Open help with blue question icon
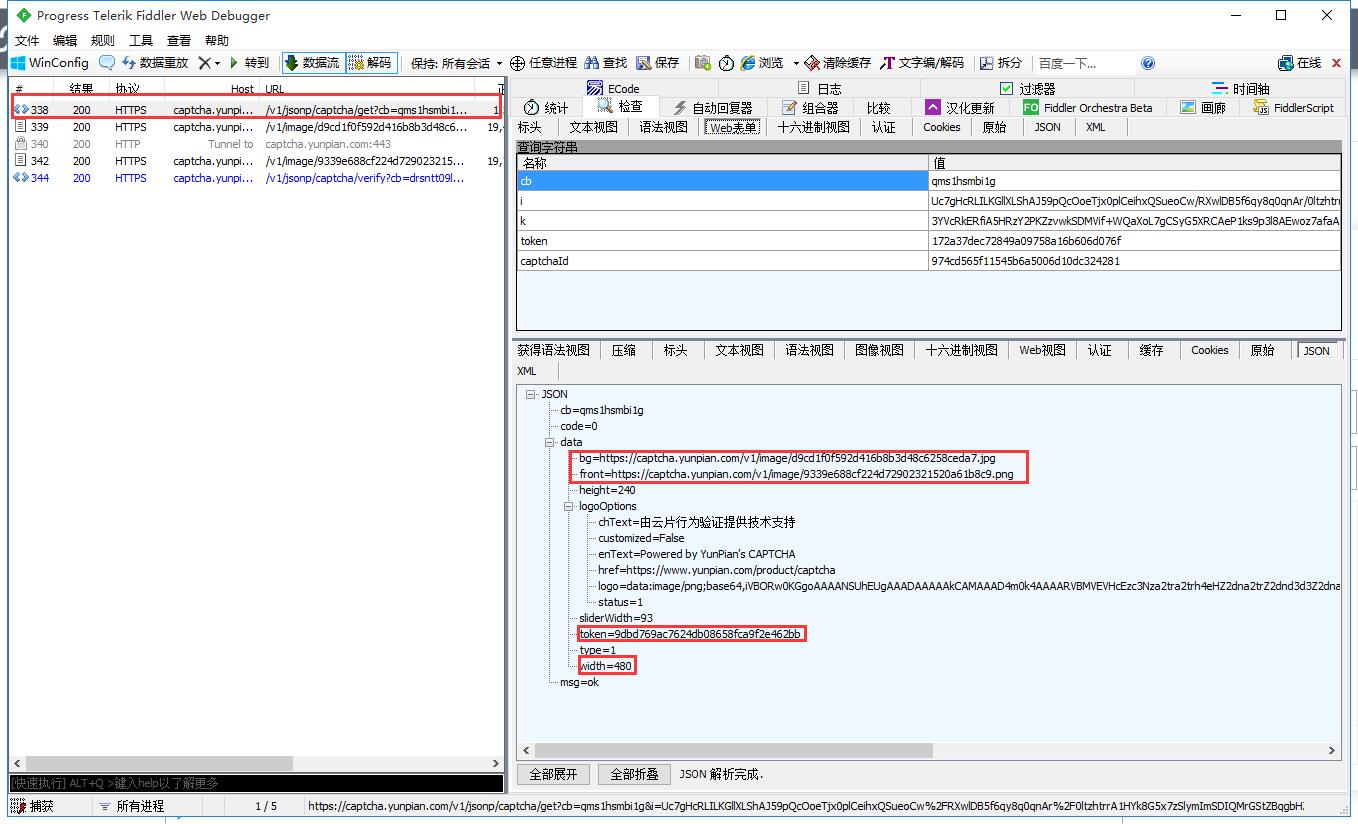 point(1148,63)
